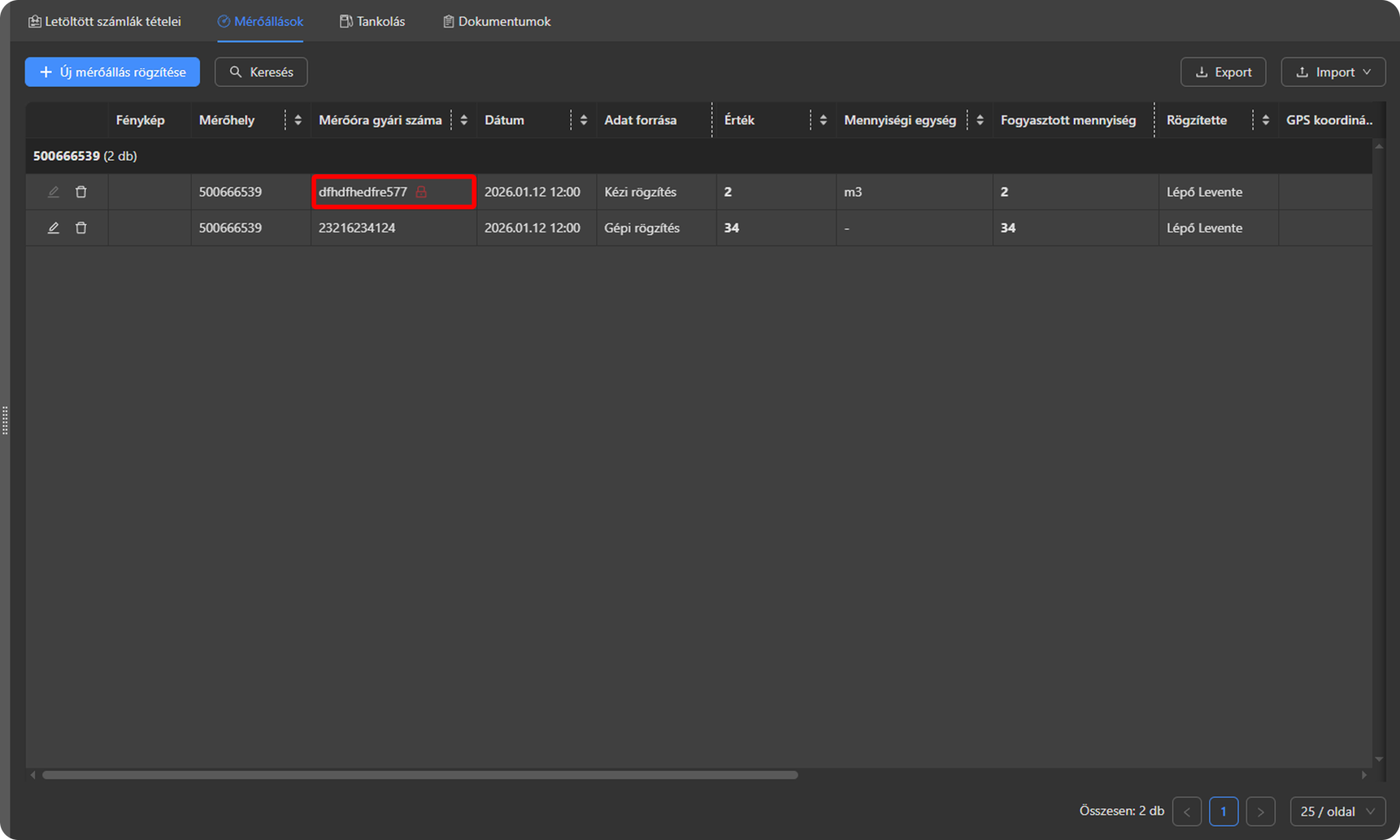Open the 25 / oldal page size dropdown
This screenshot has height=840, width=1400.
(1337, 811)
